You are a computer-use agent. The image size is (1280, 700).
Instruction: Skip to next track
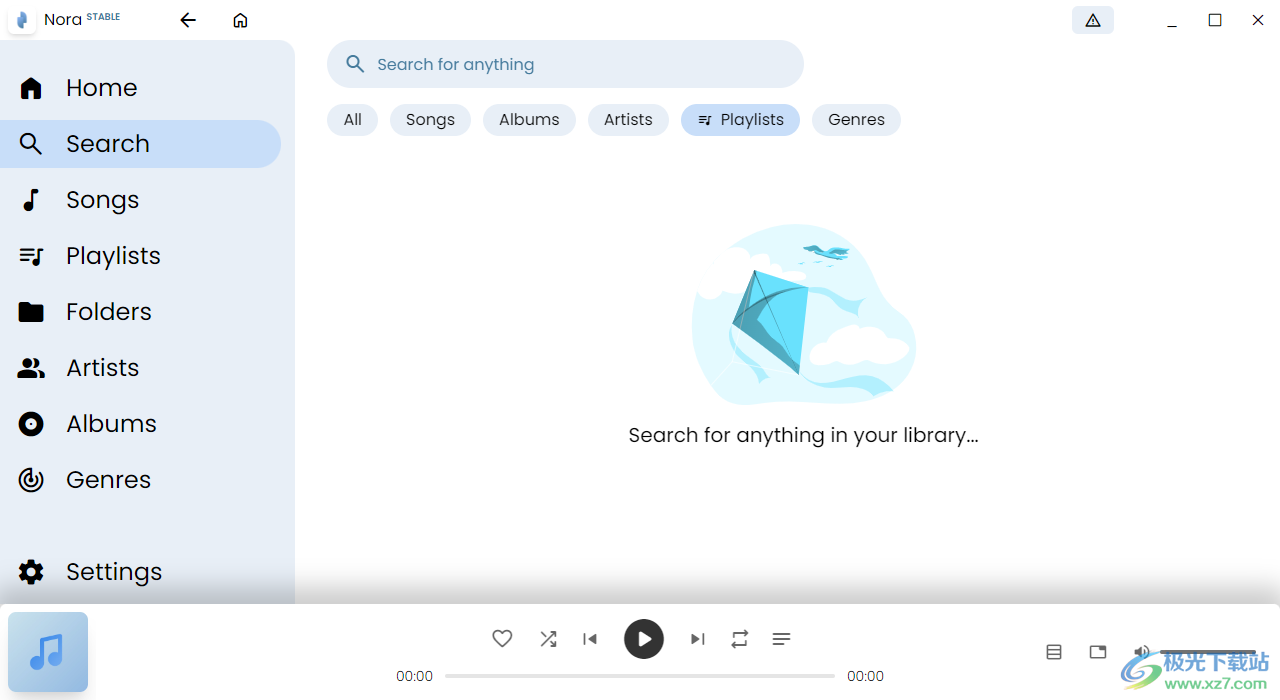click(698, 639)
